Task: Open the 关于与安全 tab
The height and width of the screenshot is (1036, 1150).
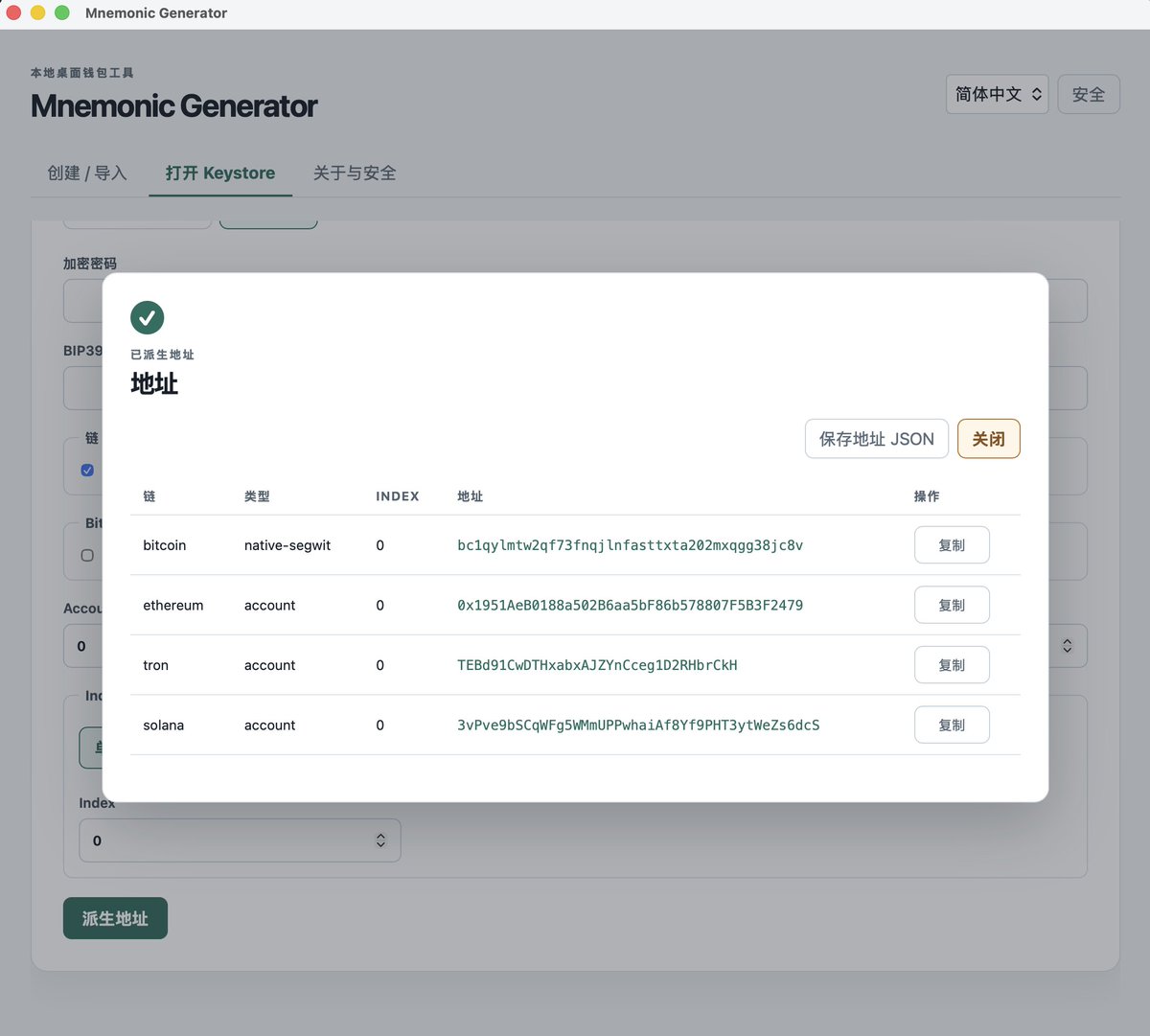Action: click(x=355, y=173)
